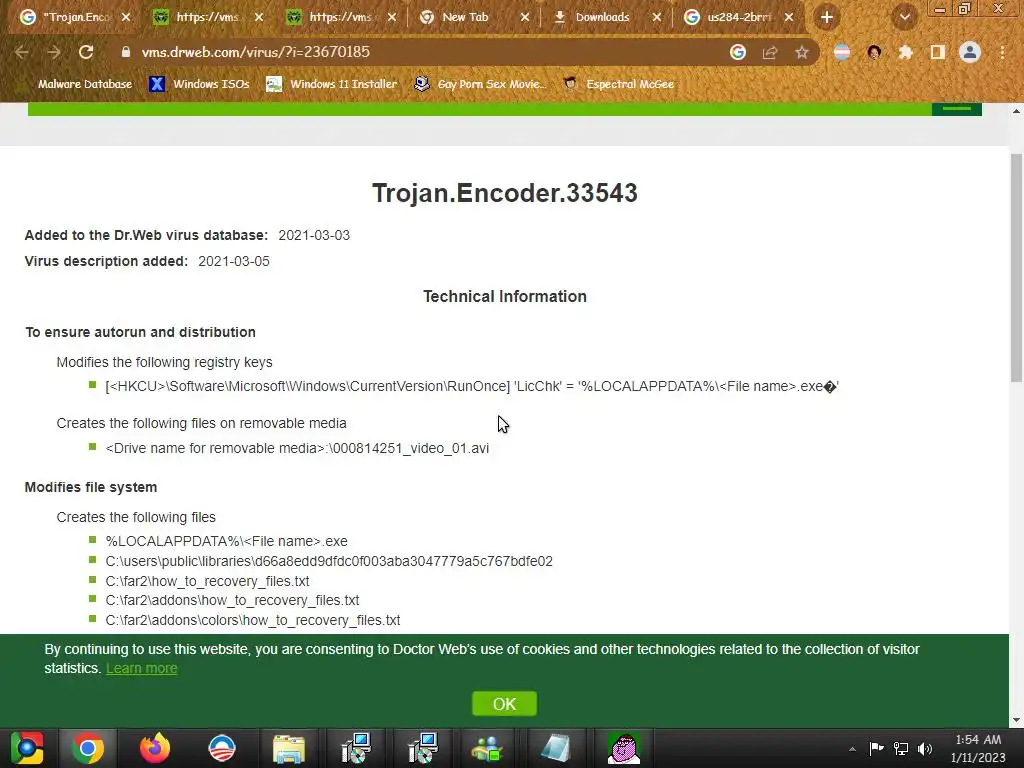Open the Chrome profile avatar
The image size is (1024, 768).
click(970, 52)
